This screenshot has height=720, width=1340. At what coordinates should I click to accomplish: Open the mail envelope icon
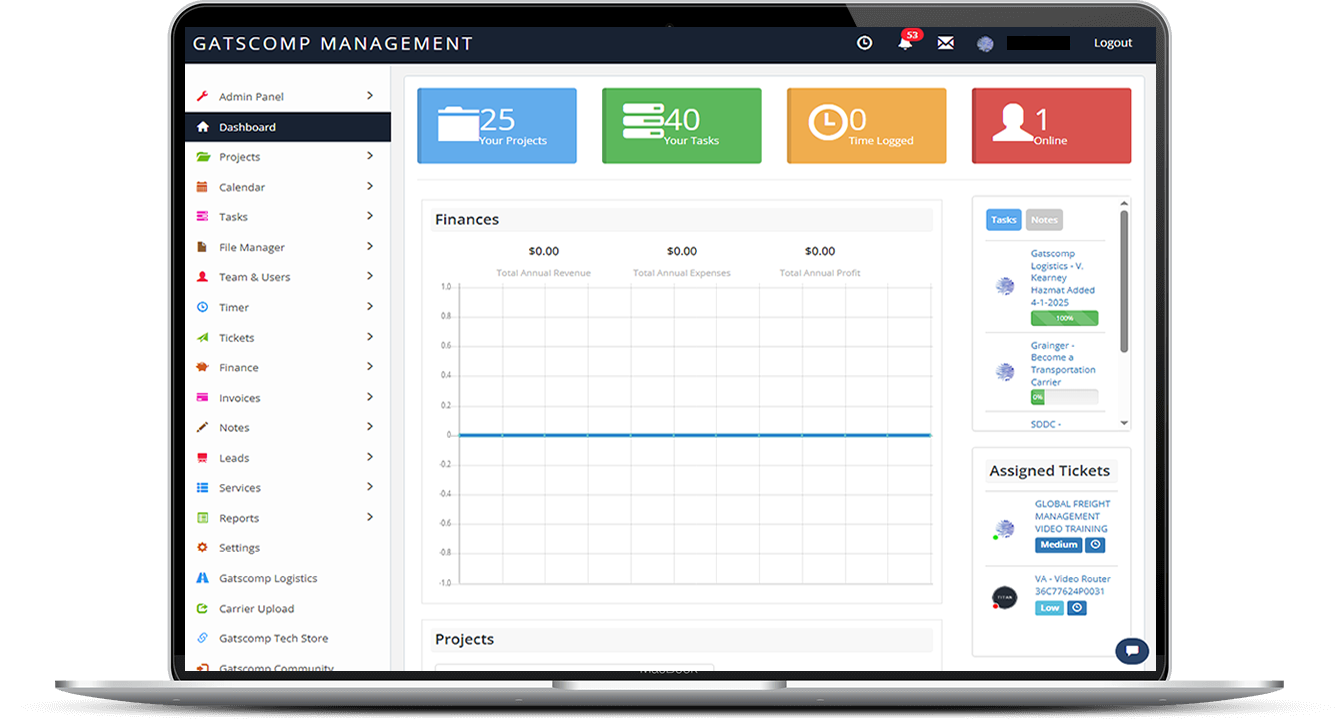pyautogui.click(x=945, y=43)
